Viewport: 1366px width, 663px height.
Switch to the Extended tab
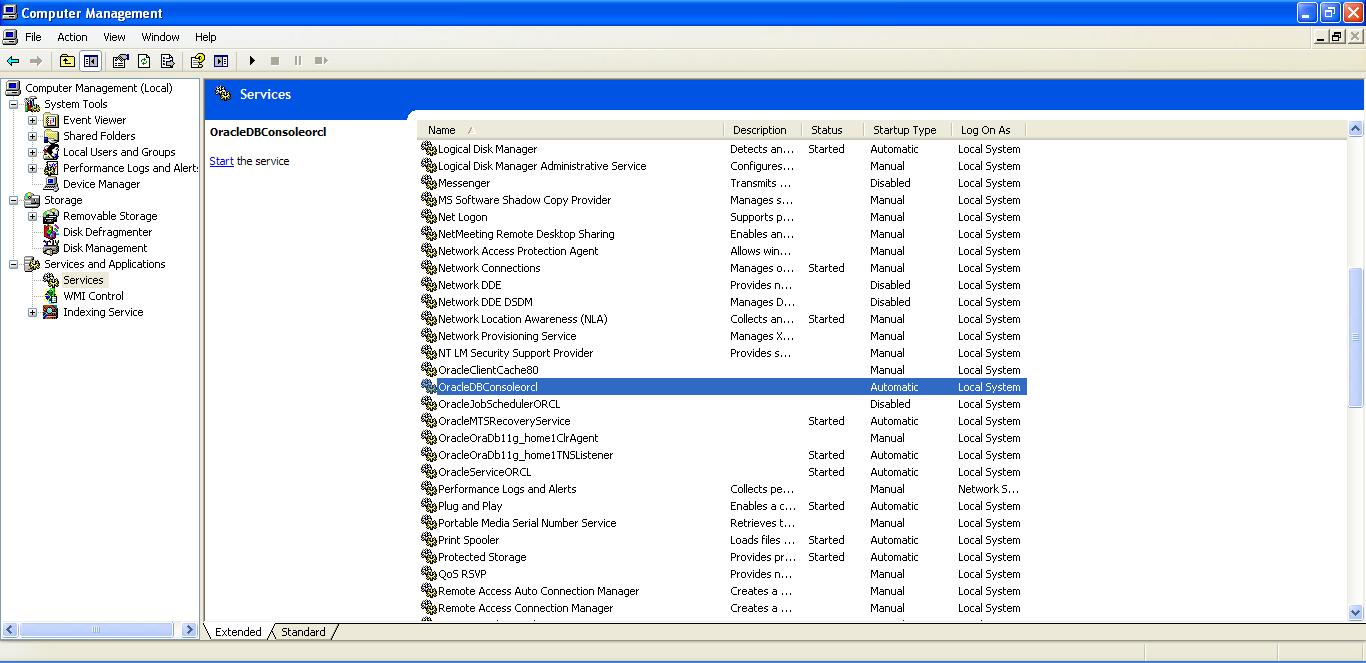pos(238,632)
